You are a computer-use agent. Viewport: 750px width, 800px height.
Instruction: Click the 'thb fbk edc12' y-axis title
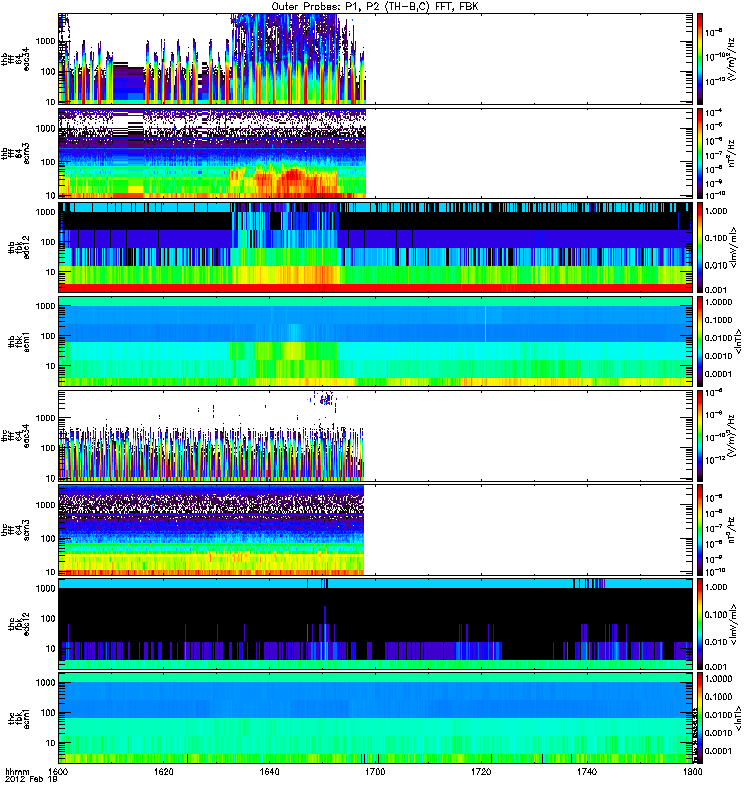tap(18, 247)
